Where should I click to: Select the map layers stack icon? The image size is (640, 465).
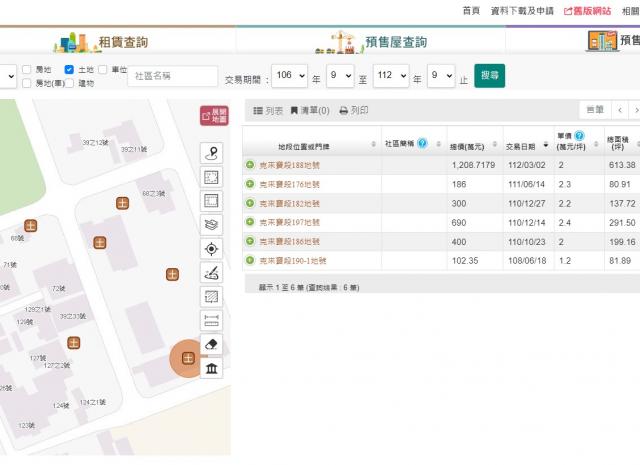point(212,224)
